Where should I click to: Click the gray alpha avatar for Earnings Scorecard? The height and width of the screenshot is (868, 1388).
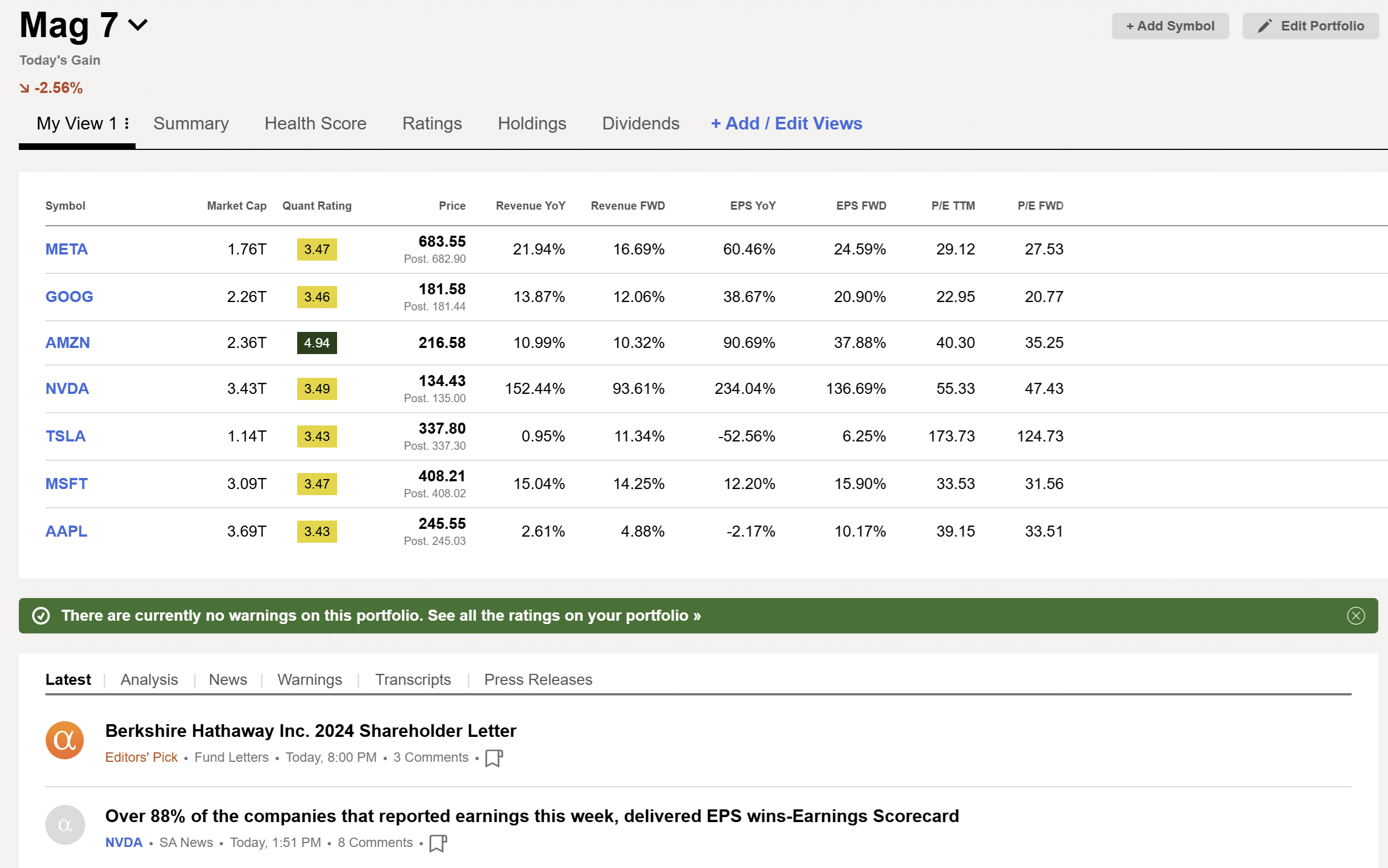point(65,825)
